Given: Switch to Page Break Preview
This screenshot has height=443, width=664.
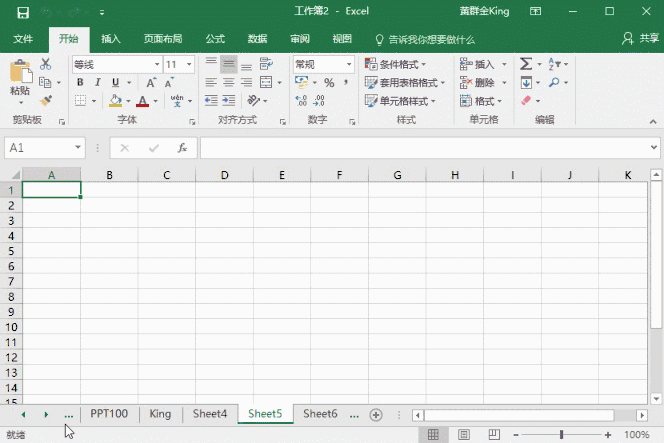Looking at the screenshot, I should coord(494,435).
